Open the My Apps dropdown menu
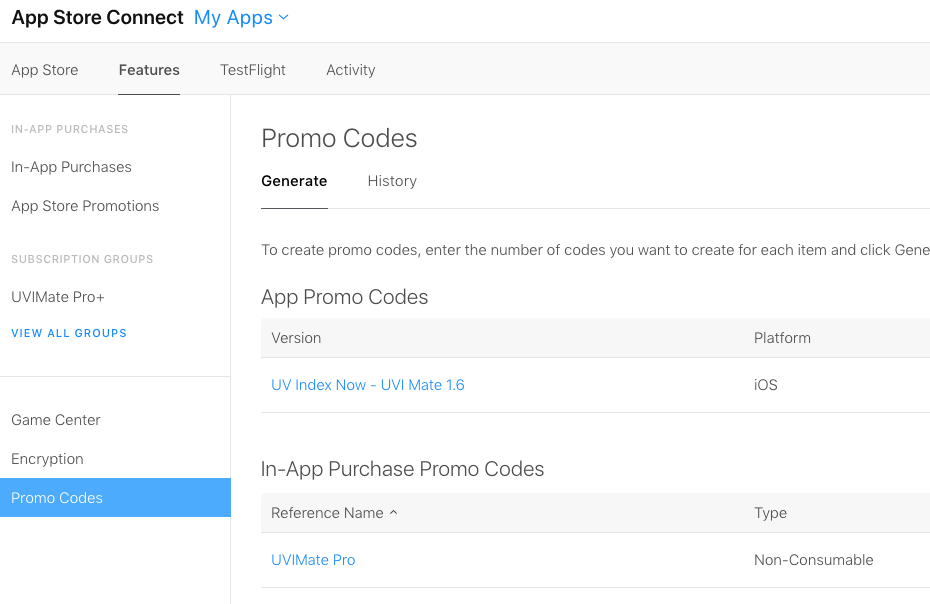 [241, 18]
